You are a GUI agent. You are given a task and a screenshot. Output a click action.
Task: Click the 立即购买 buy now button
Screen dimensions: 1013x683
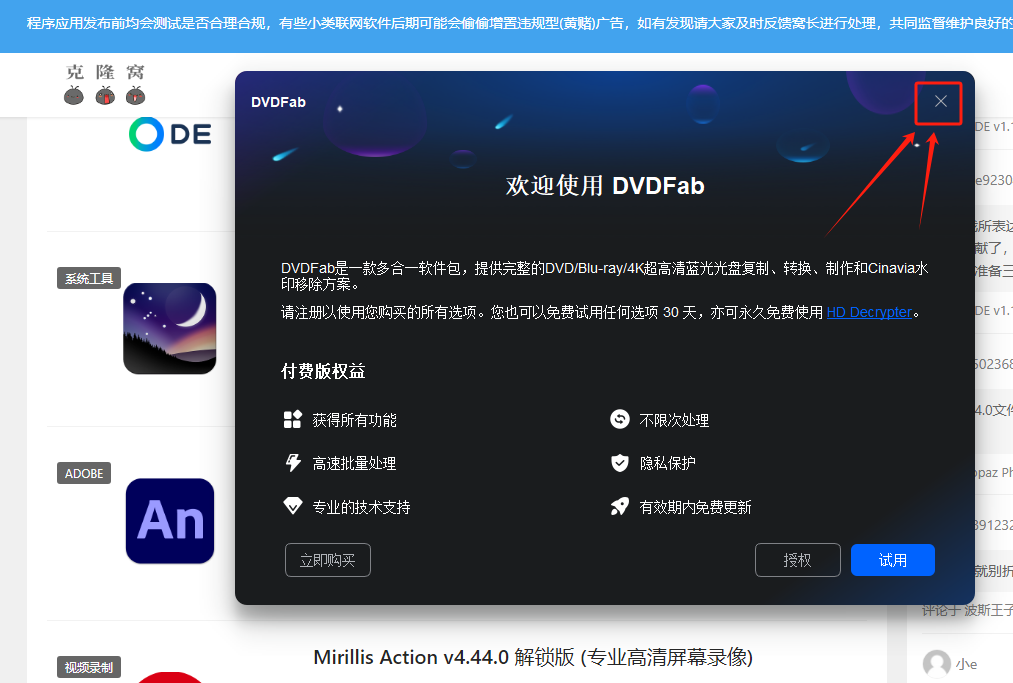[328, 560]
